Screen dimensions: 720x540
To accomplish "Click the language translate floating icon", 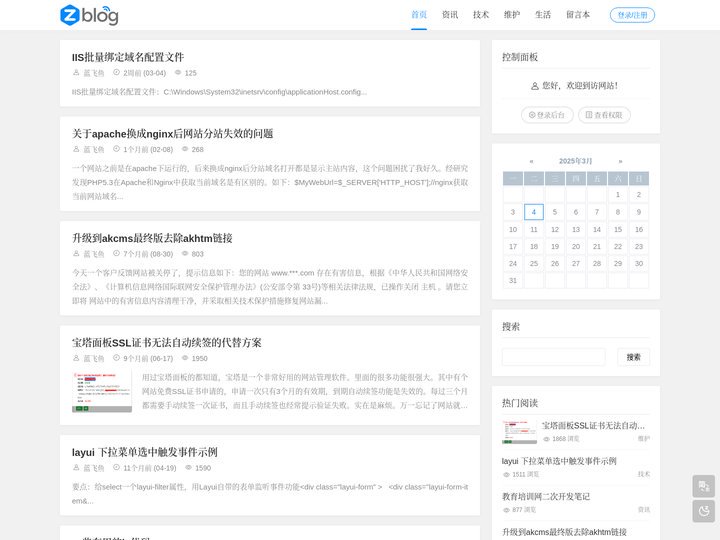I will pos(703,486).
